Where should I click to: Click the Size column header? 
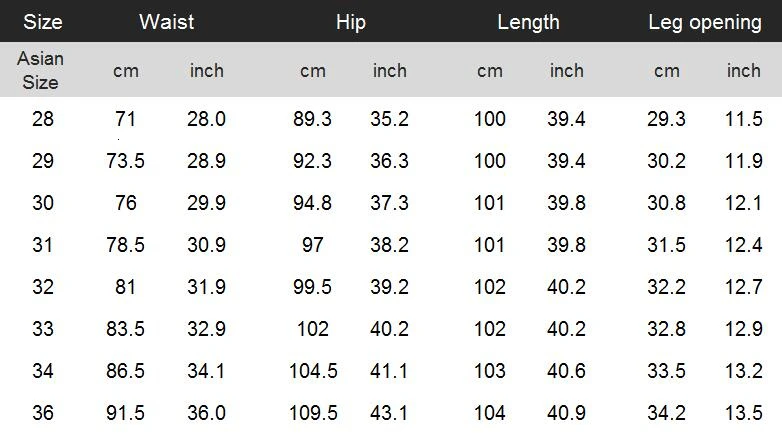coord(43,22)
